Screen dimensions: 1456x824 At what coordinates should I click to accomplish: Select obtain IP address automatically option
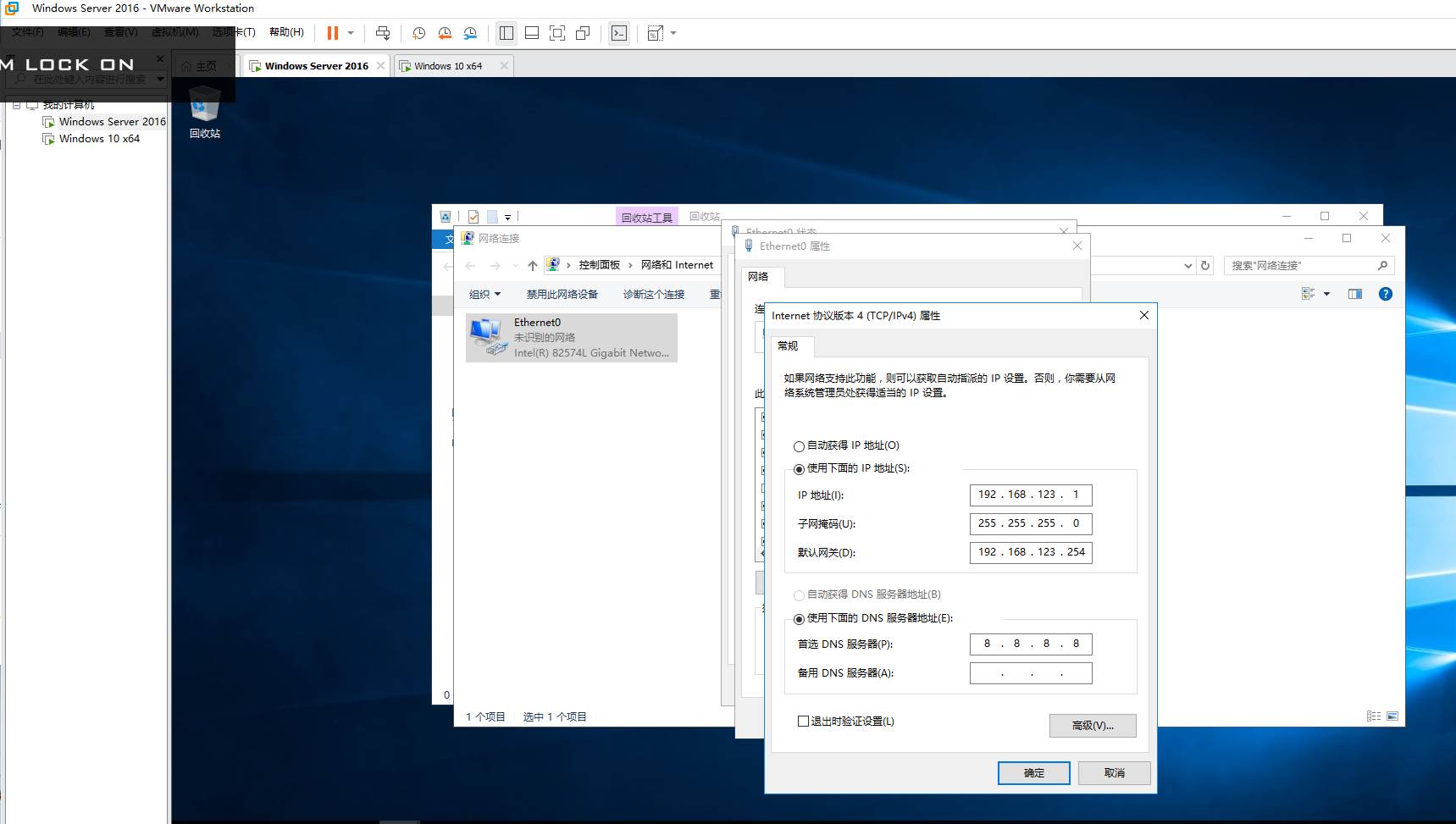799,446
